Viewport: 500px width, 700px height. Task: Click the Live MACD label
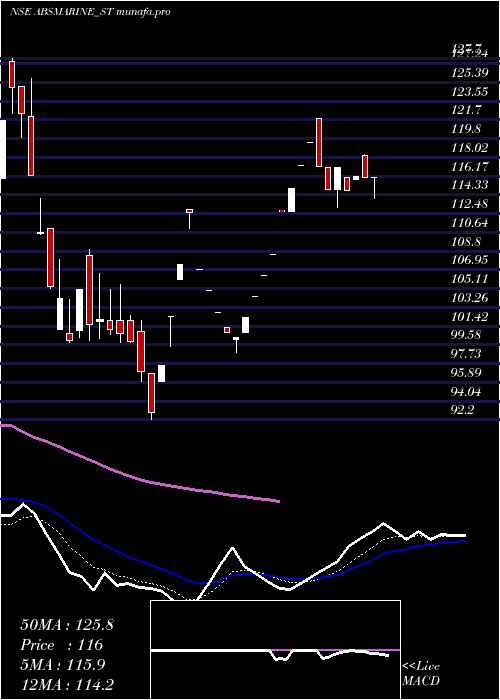coord(421,673)
